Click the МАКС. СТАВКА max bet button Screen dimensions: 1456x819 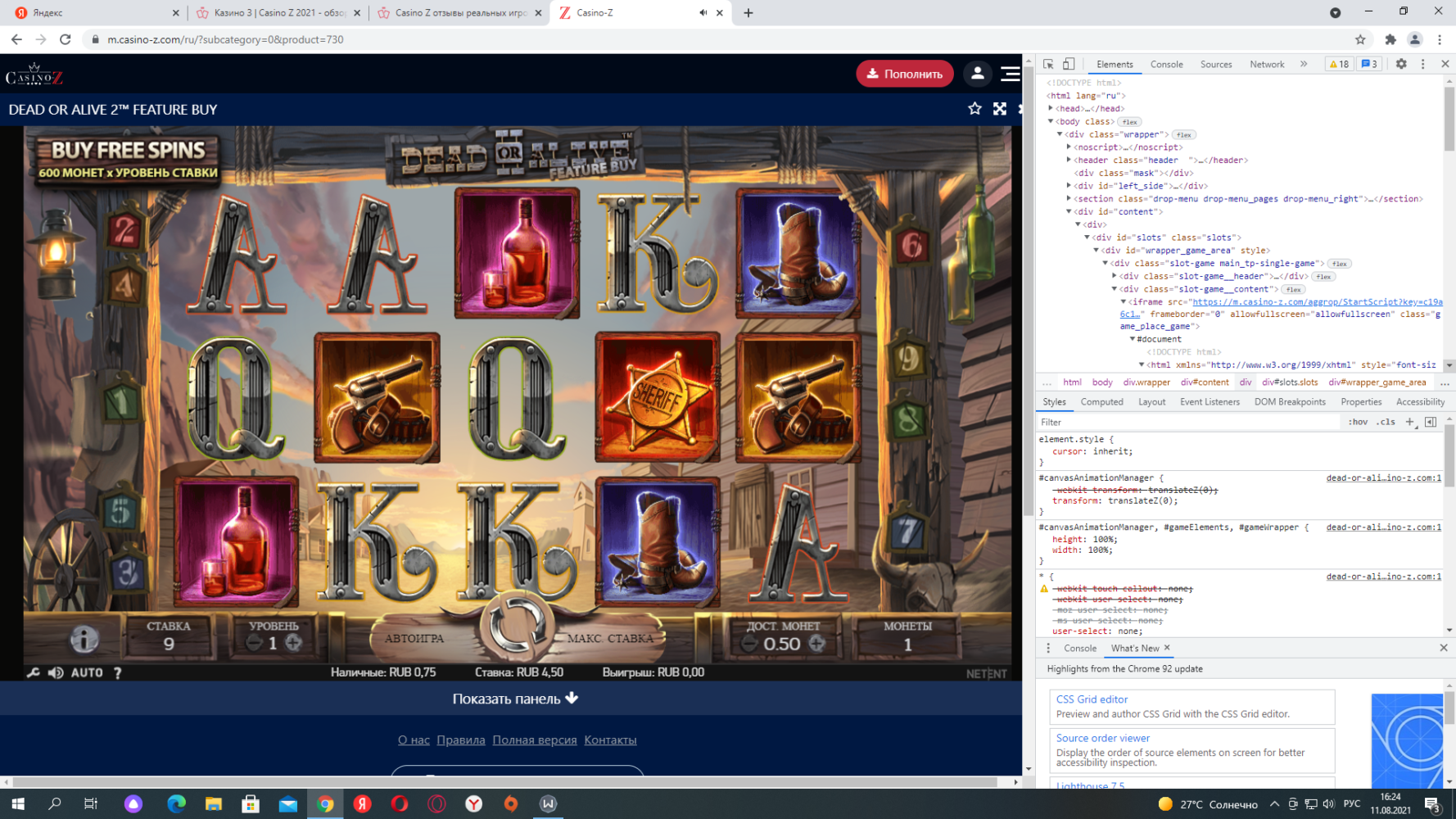click(611, 639)
